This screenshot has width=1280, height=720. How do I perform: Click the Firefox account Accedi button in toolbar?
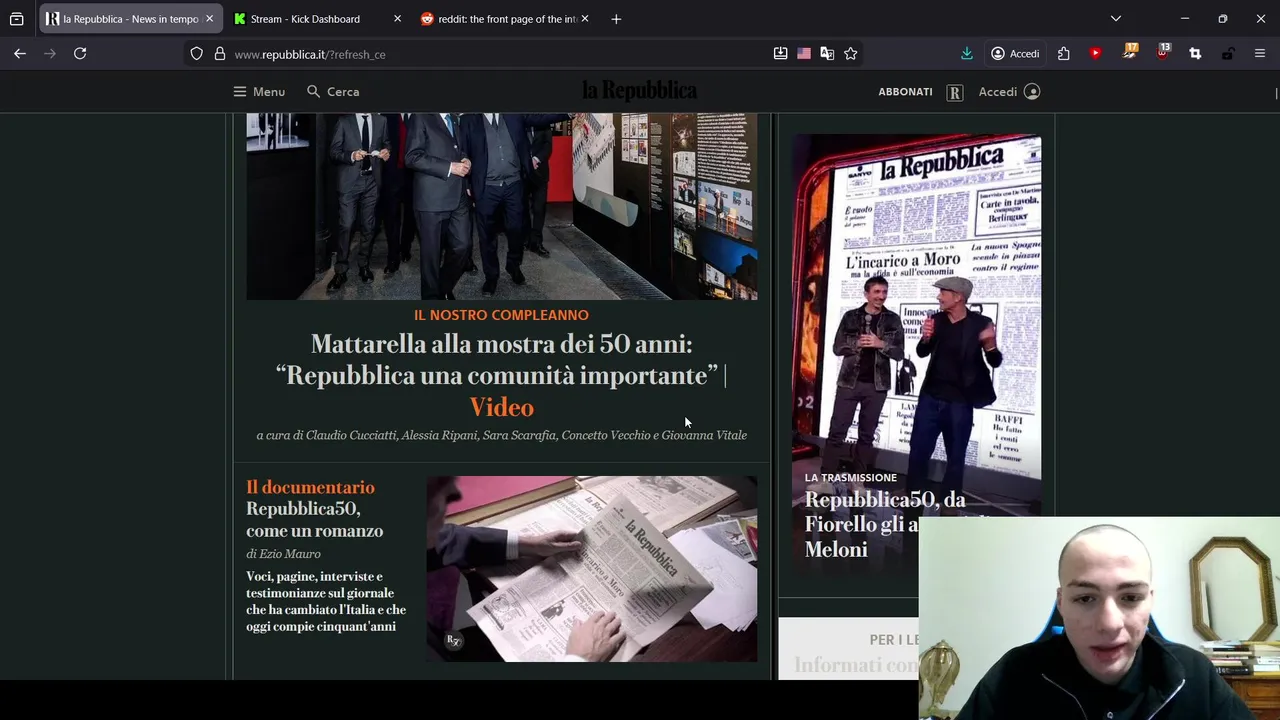tap(1015, 54)
